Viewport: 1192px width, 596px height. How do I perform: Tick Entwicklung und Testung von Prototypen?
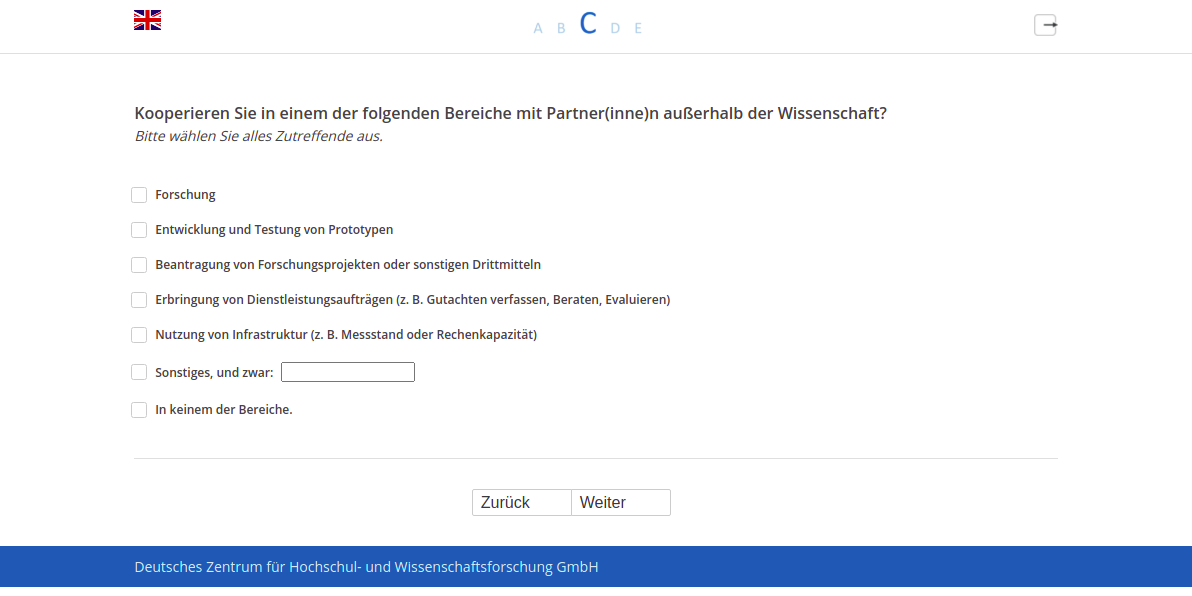pyautogui.click(x=139, y=230)
